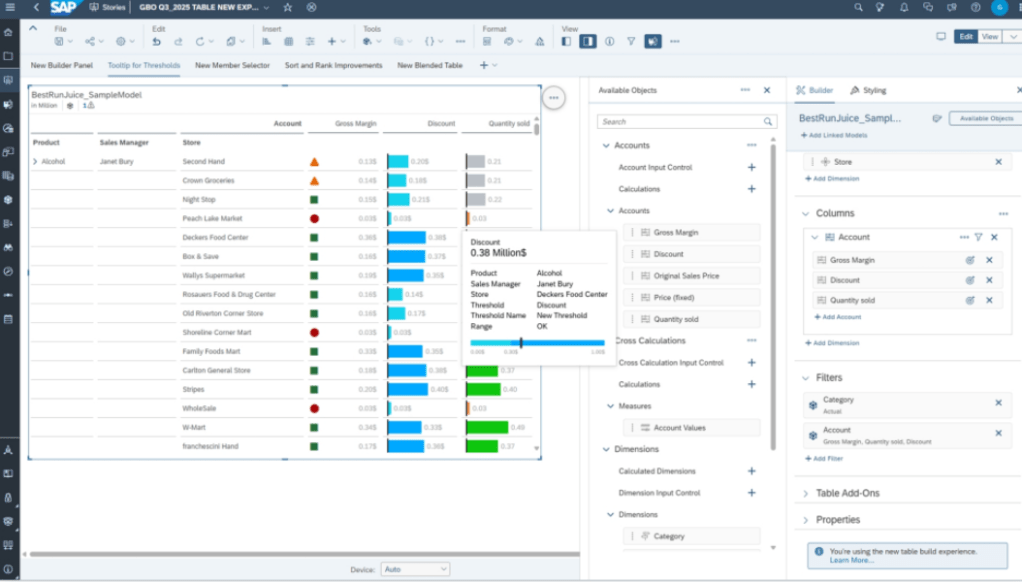The width and height of the screenshot is (1022, 582).
Task: Click the Available Objects button in Builder
Action: (x=986, y=118)
